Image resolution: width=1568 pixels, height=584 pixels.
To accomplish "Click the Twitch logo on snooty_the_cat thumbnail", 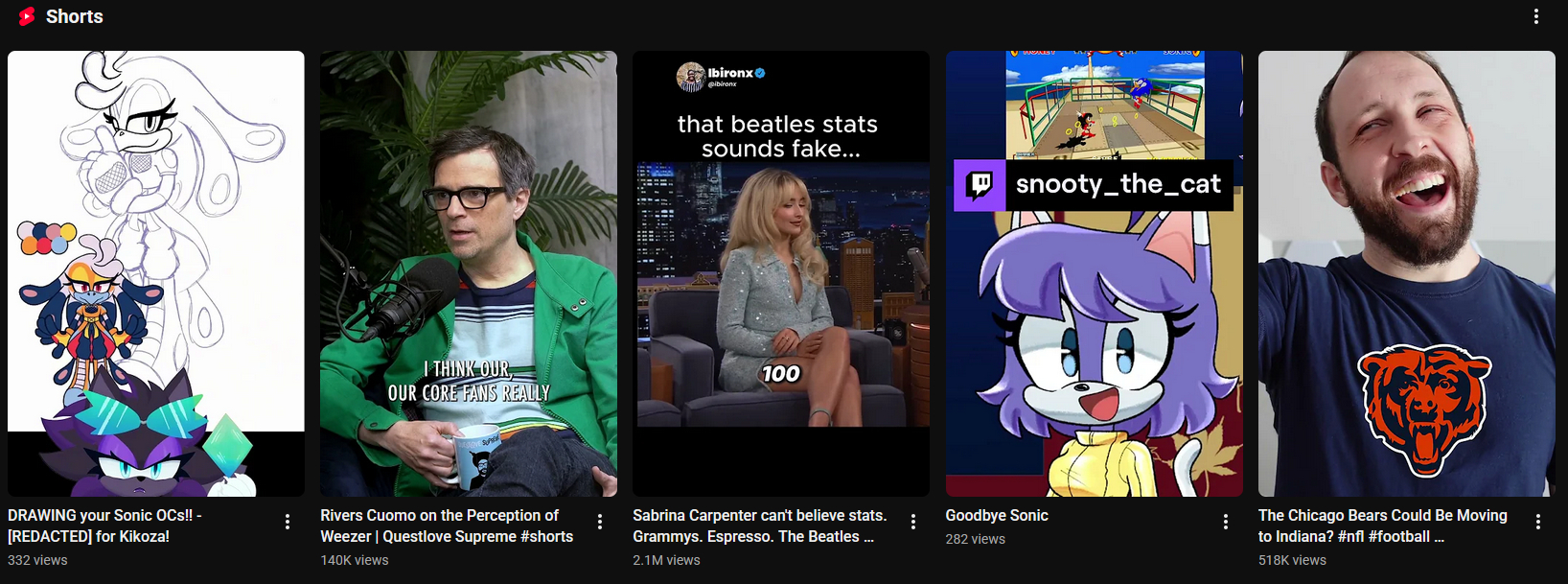I will point(980,185).
